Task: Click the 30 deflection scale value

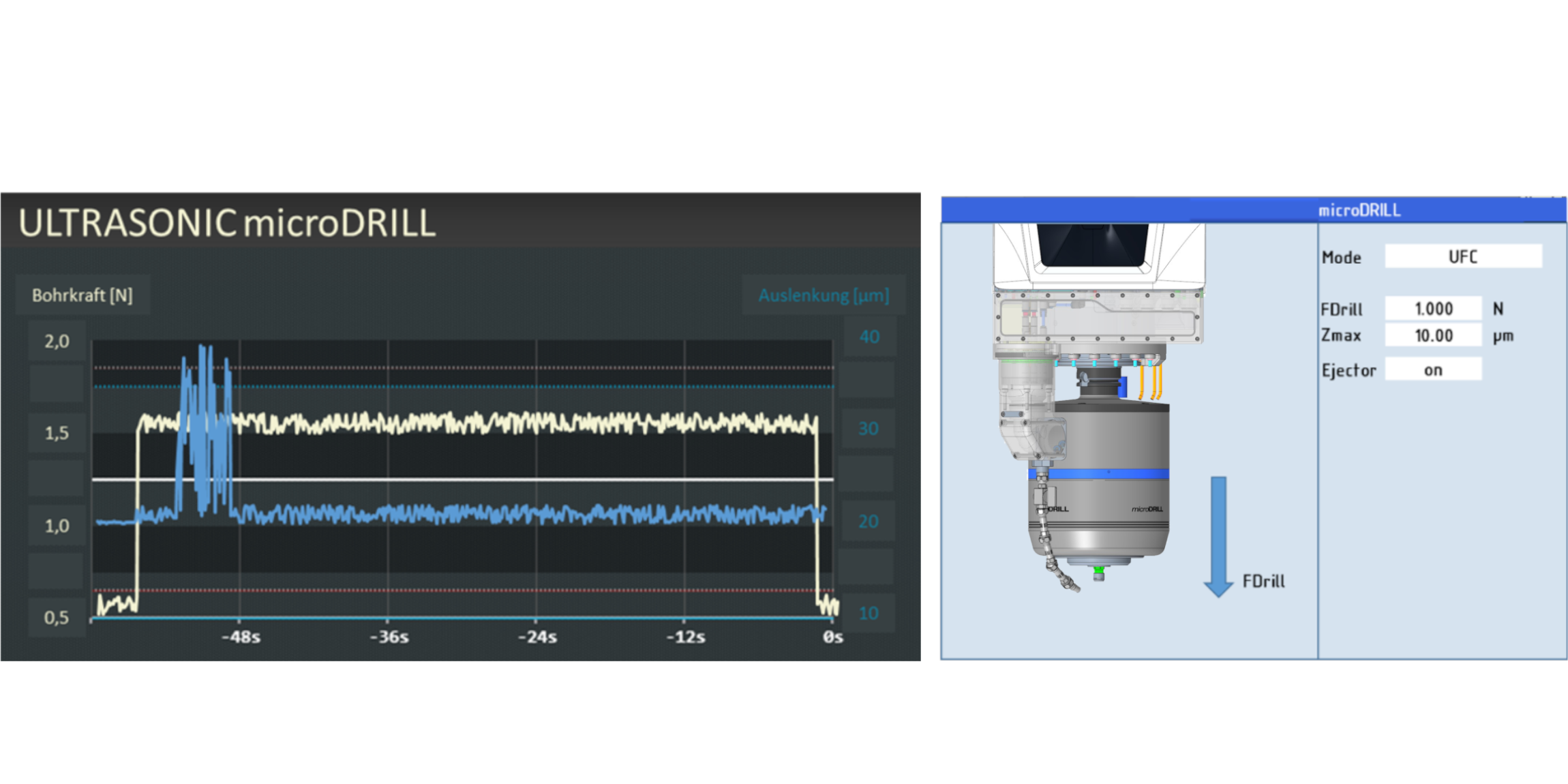Action: tap(869, 428)
